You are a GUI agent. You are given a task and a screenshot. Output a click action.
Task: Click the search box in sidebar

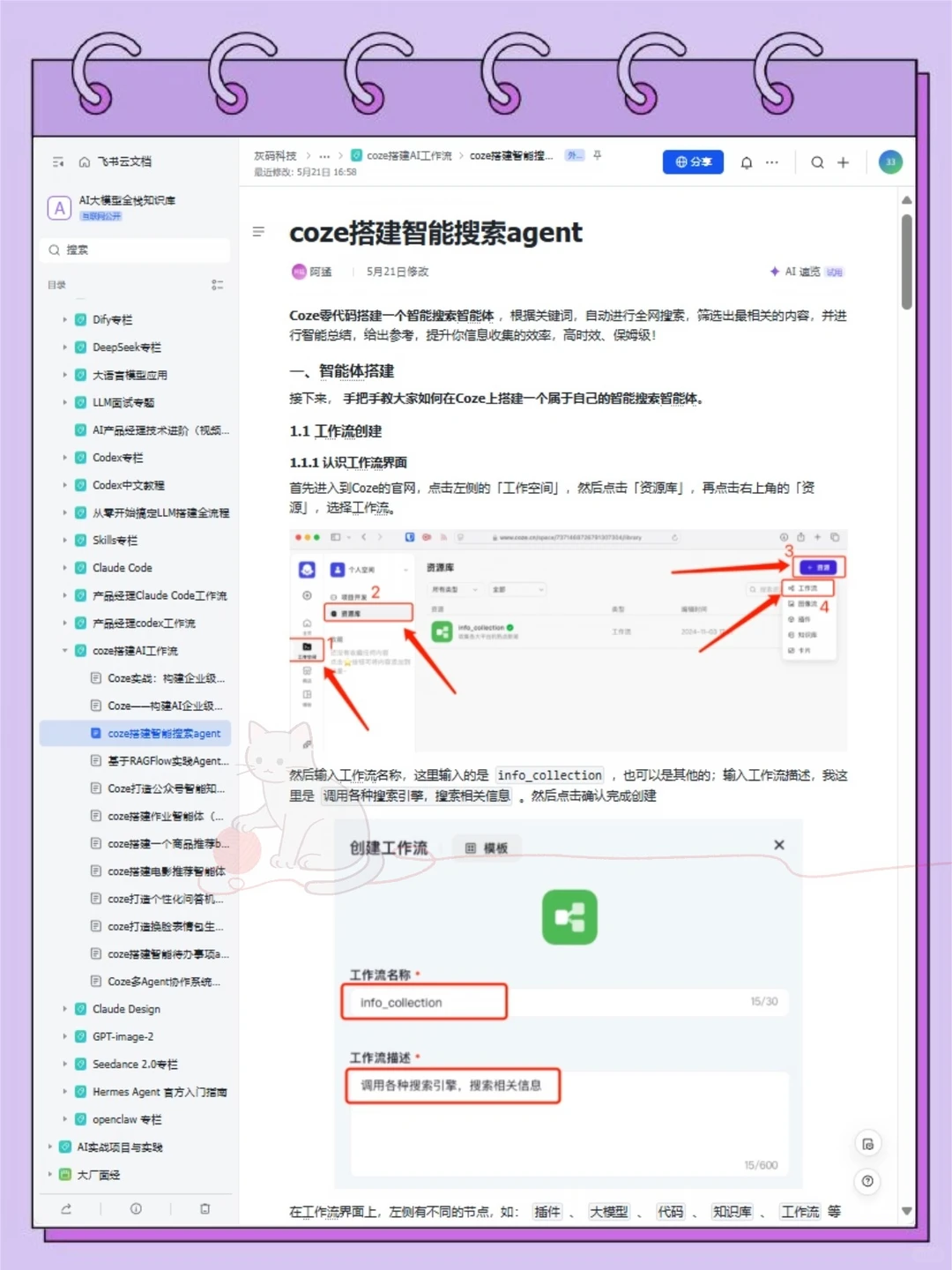click(x=135, y=250)
